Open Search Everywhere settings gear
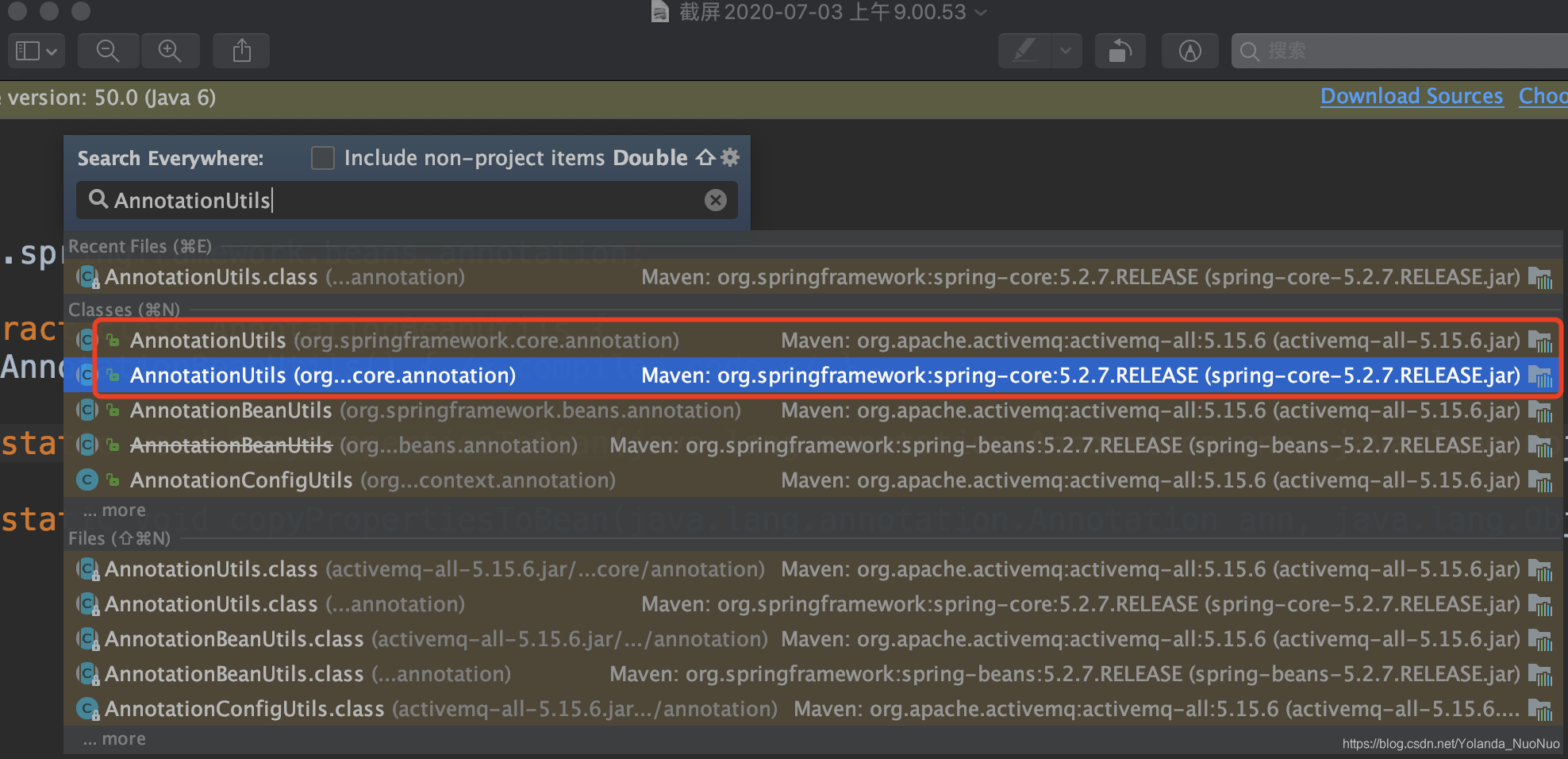Screen dimensions: 1568x759 [x=730, y=157]
